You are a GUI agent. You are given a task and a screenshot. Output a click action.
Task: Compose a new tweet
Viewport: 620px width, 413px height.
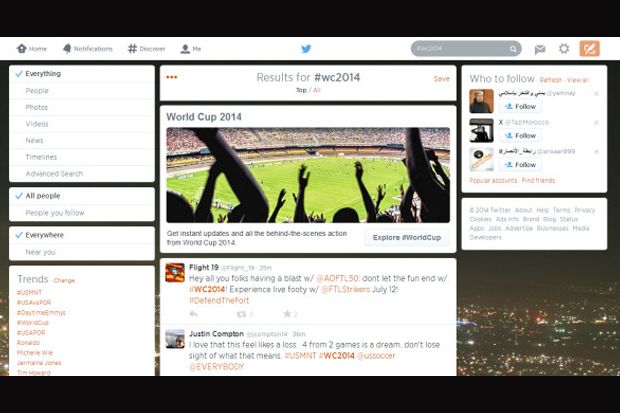coord(589,49)
